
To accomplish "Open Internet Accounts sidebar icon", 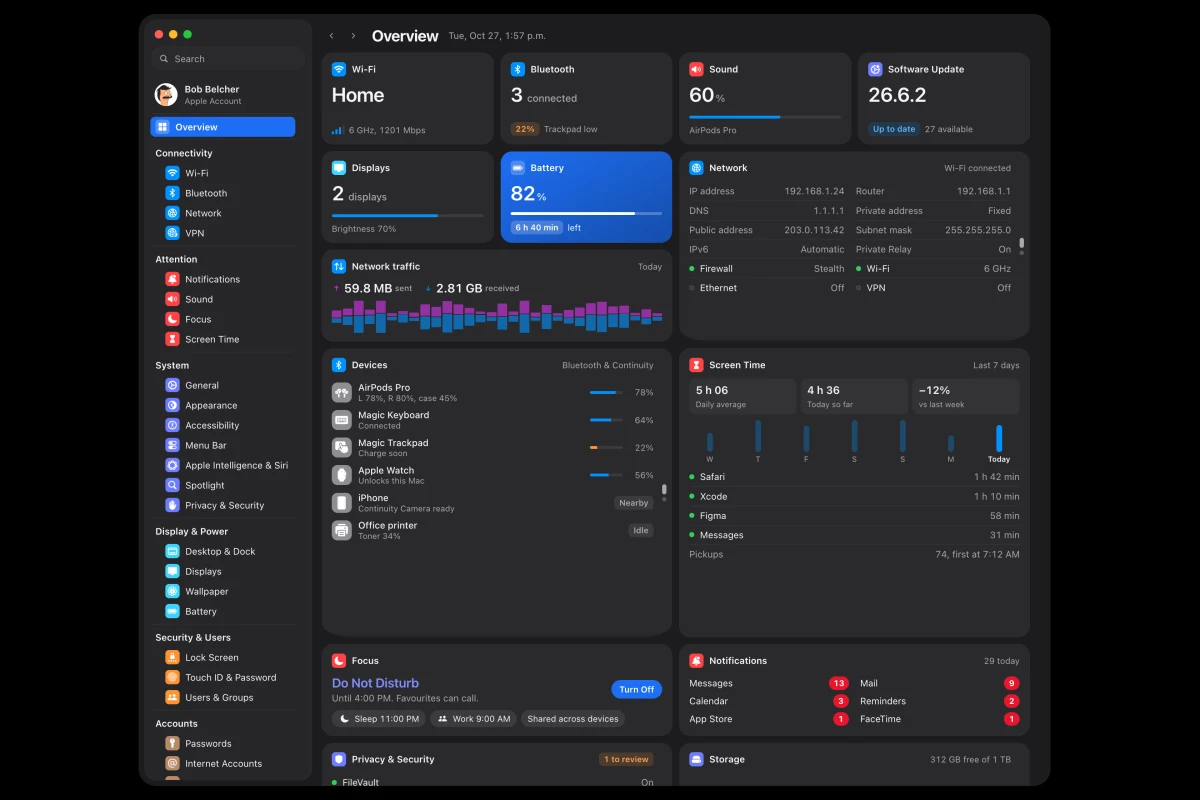I will pos(172,763).
